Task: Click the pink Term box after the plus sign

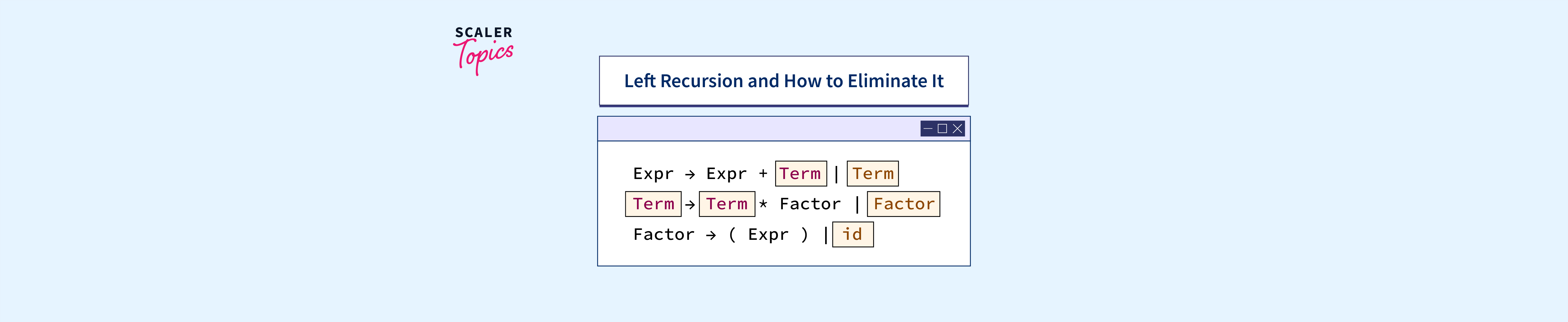Action: click(800, 174)
